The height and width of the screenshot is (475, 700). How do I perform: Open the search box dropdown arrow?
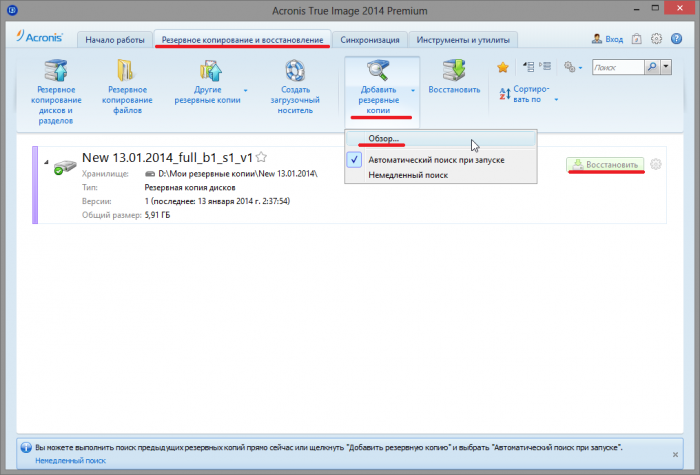click(666, 67)
